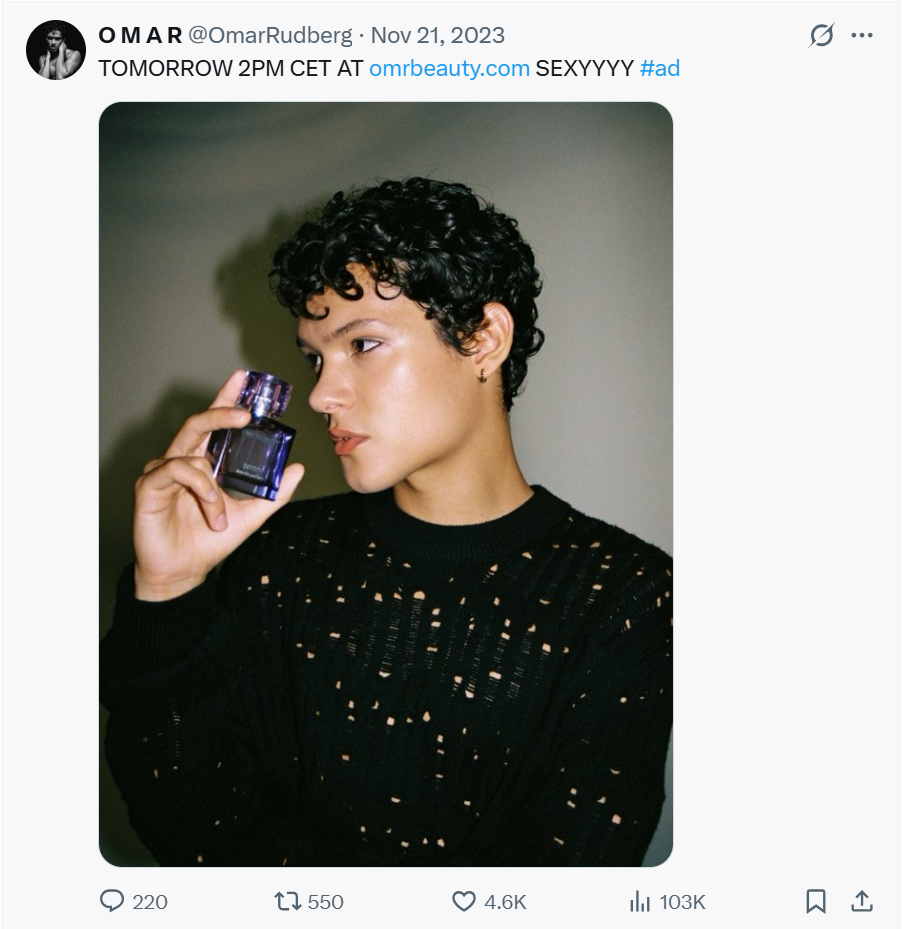Like the post with the heart icon
The image size is (902, 929).
464,901
